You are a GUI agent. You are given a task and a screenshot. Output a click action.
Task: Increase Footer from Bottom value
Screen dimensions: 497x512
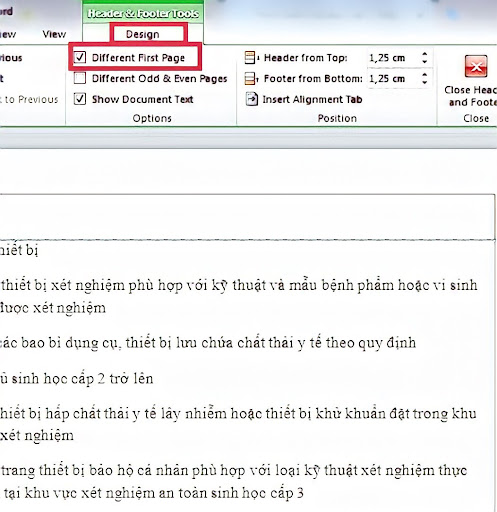click(x=424, y=75)
